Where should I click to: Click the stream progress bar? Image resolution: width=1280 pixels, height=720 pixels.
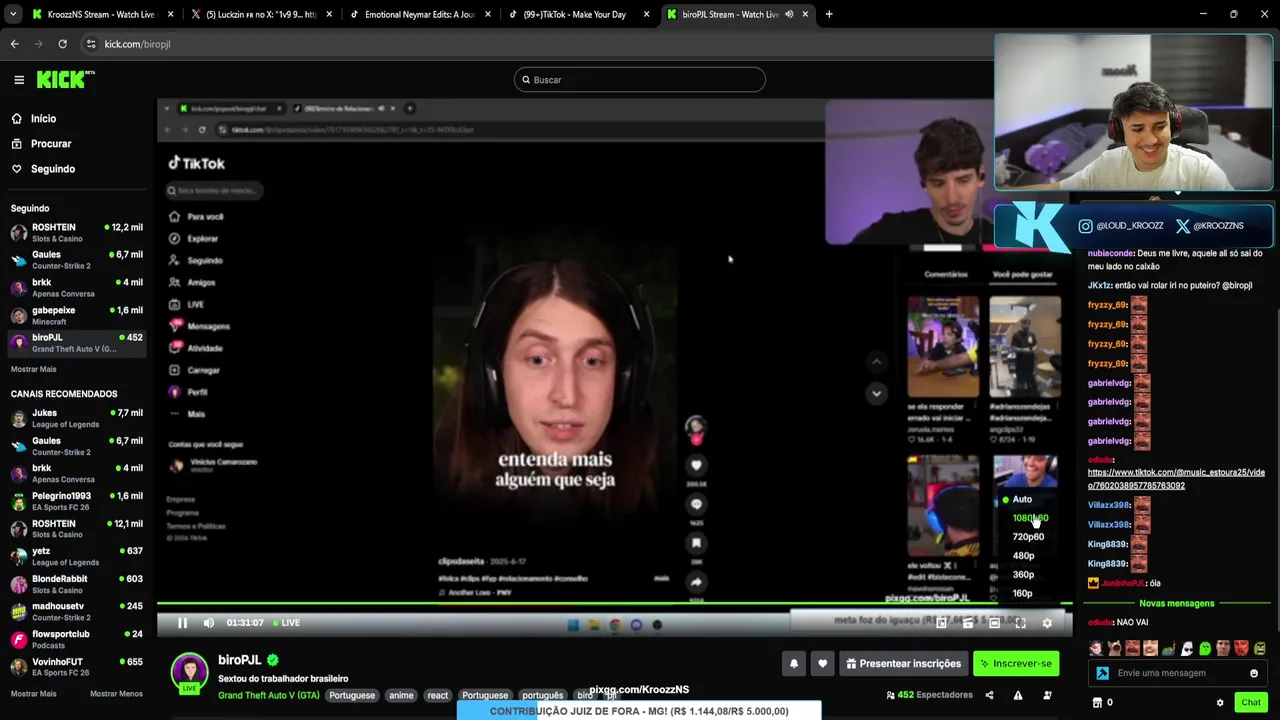click(x=614, y=603)
